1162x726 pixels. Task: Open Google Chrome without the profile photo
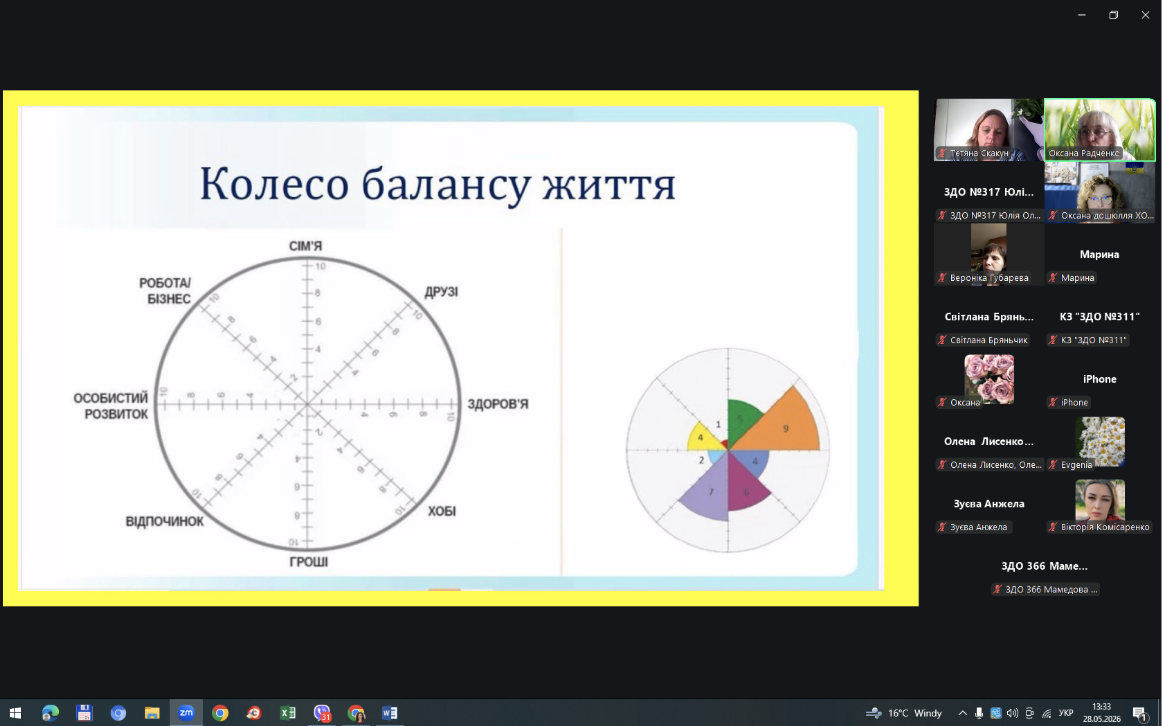tap(220, 713)
